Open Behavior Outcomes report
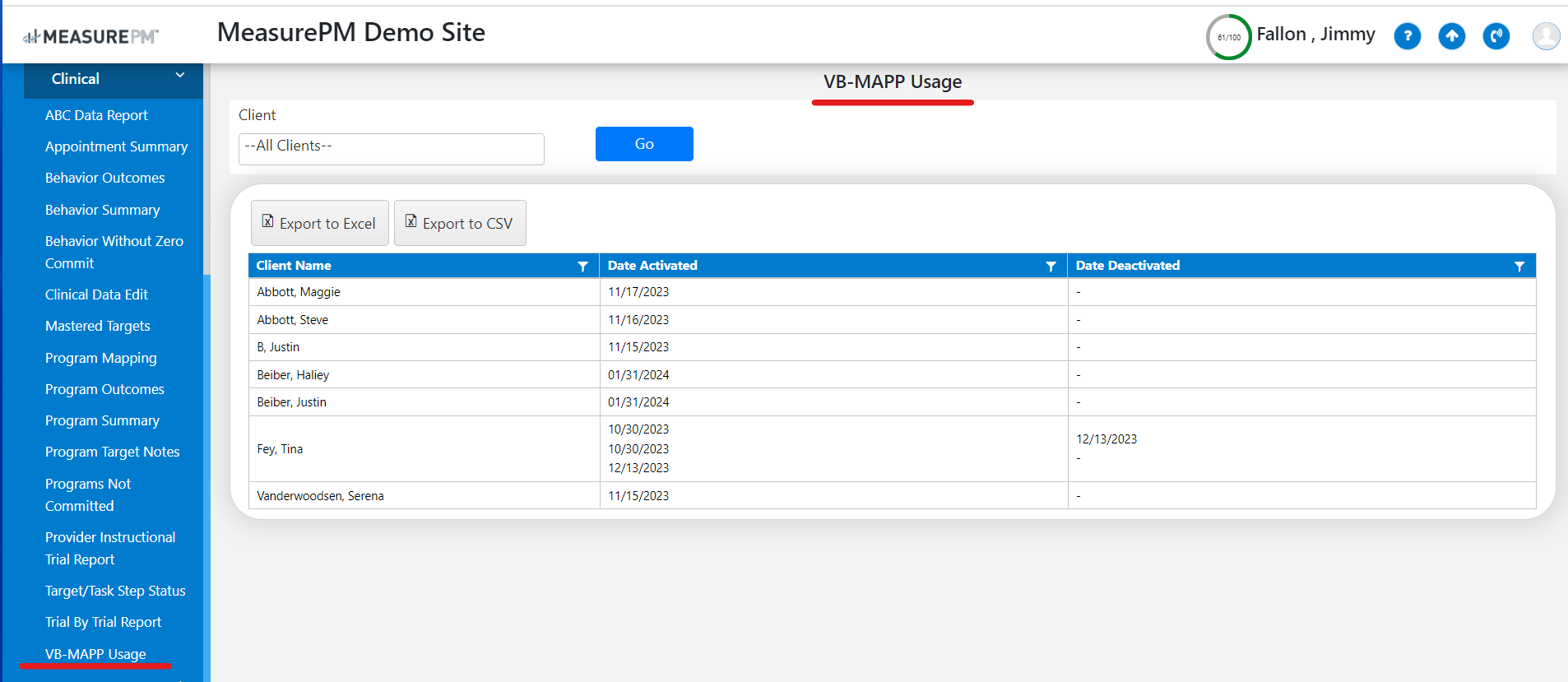Screen dimensions: 1568x682 click(x=104, y=178)
